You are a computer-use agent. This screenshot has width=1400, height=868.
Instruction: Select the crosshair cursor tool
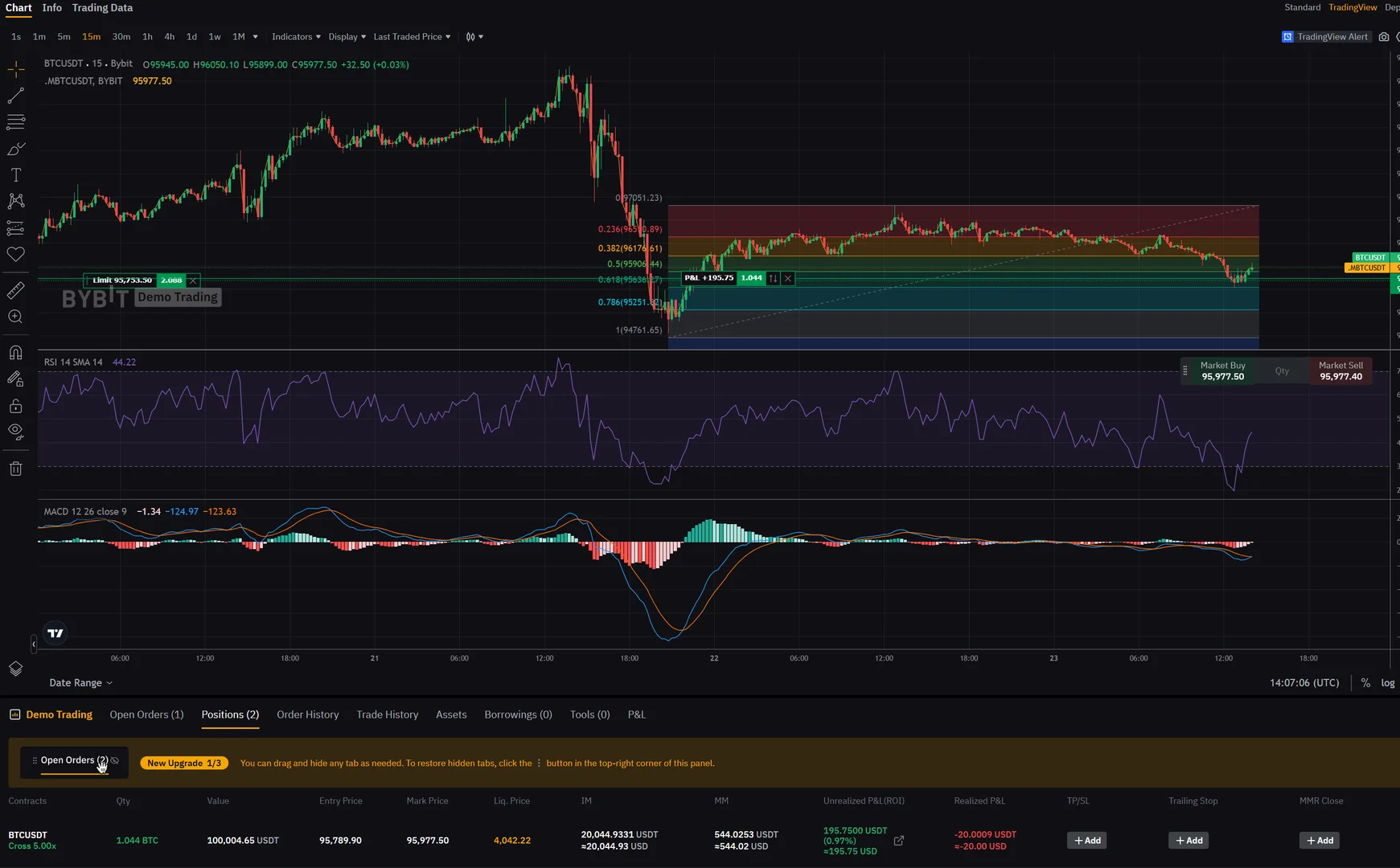pos(15,70)
